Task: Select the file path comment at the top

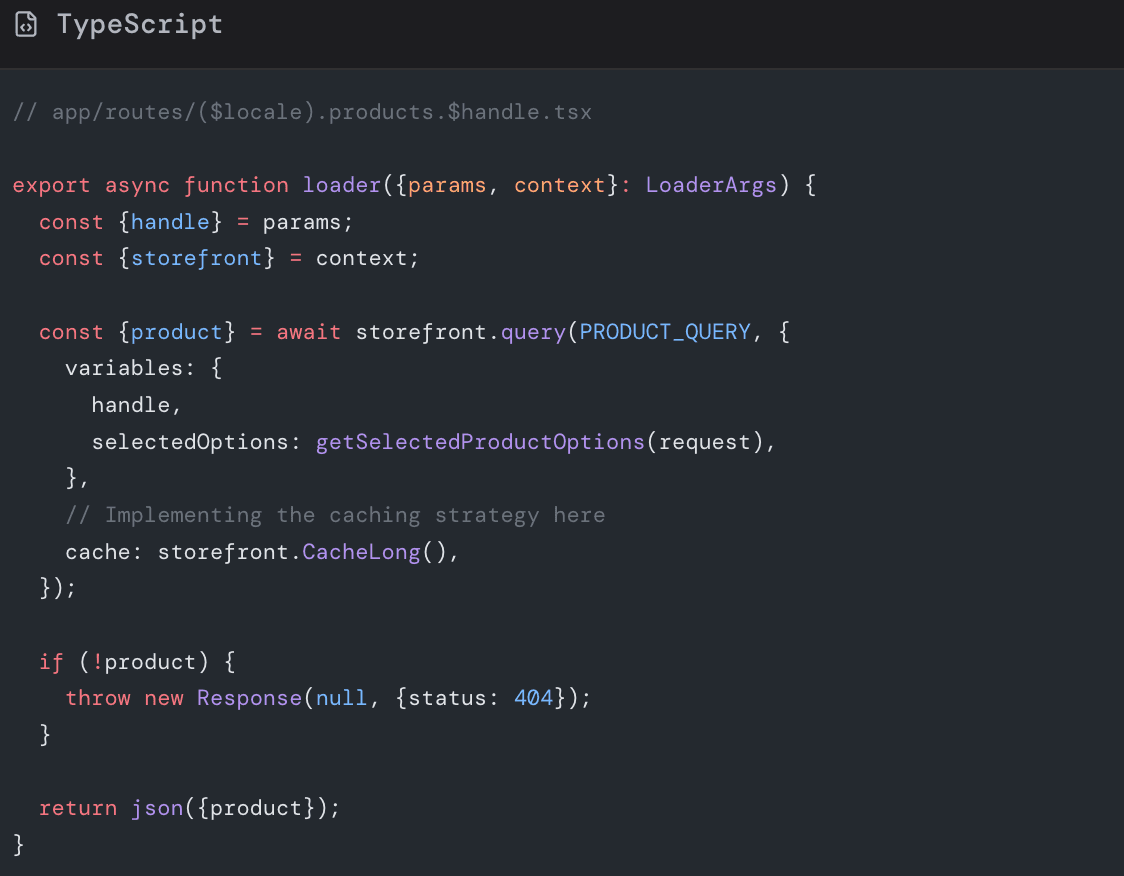Action: 300,111
